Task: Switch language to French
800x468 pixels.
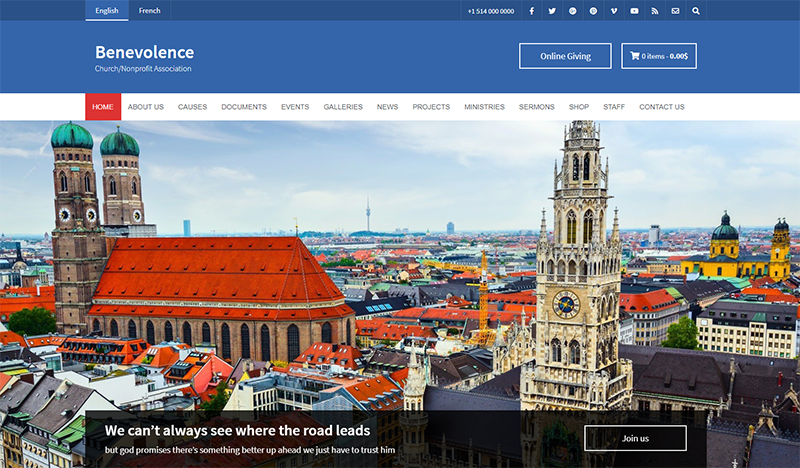Action: (x=149, y=10)
